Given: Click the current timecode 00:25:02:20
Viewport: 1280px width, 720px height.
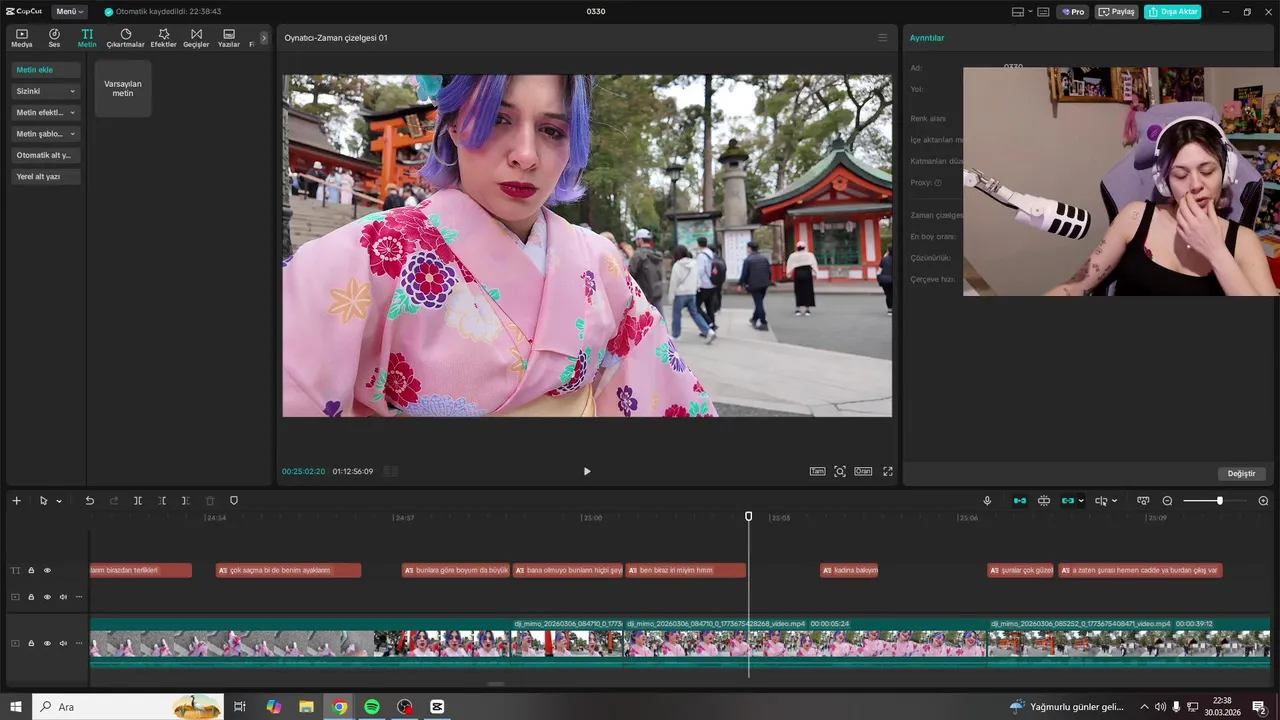Looking at the screenshot, I should (x=303, y=471).
